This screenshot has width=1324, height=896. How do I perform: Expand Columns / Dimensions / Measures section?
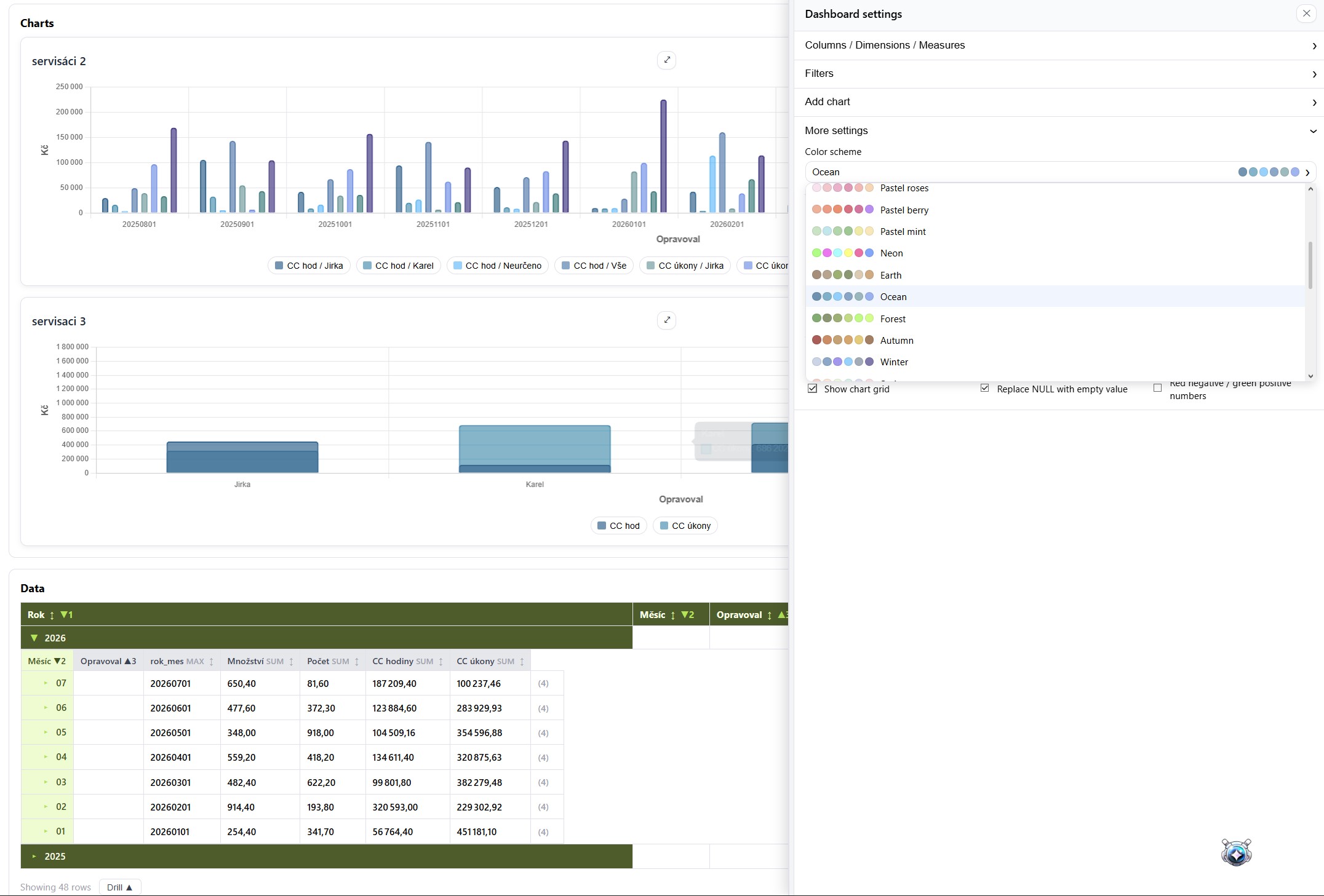tap(1058, 46)
